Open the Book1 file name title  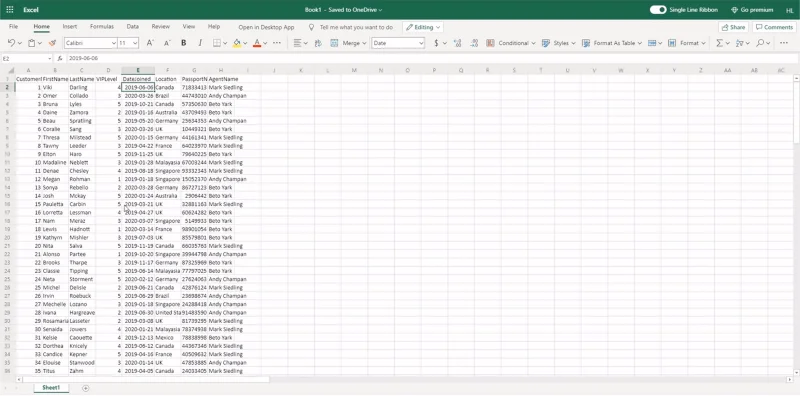point(343,10)
